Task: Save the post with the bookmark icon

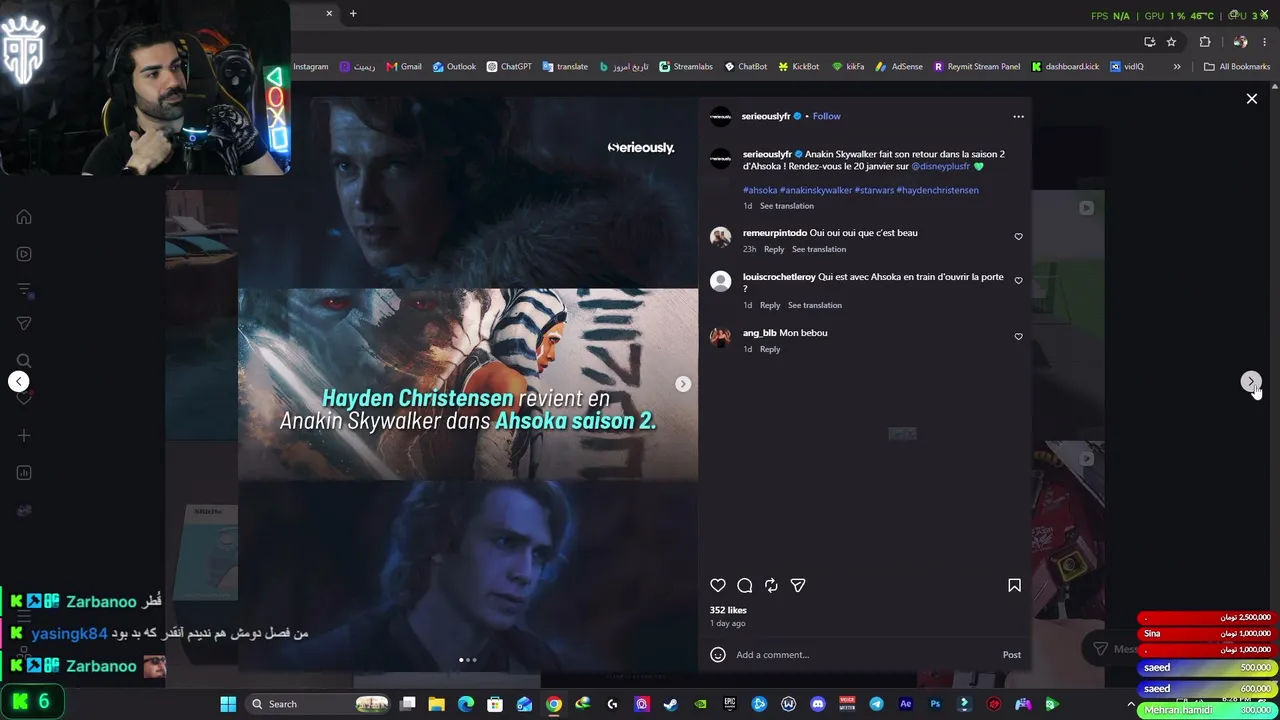Action: click(1014, 586)
